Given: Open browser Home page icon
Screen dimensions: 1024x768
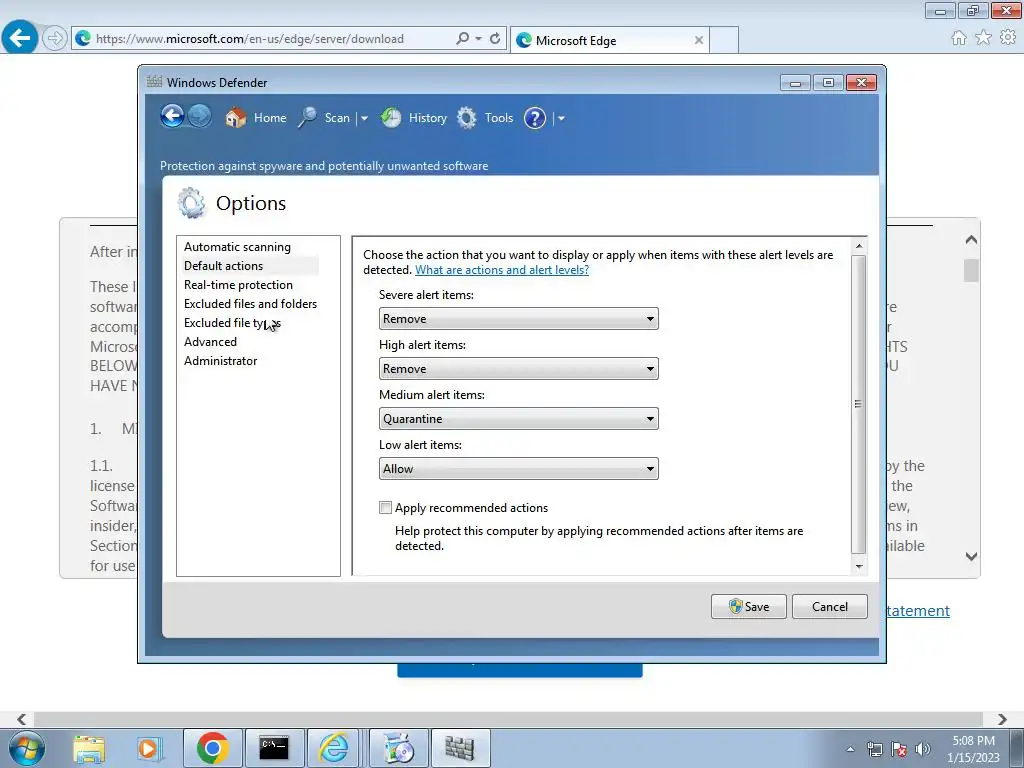Looking at the screenshot, I should click(x=959, y=38).
